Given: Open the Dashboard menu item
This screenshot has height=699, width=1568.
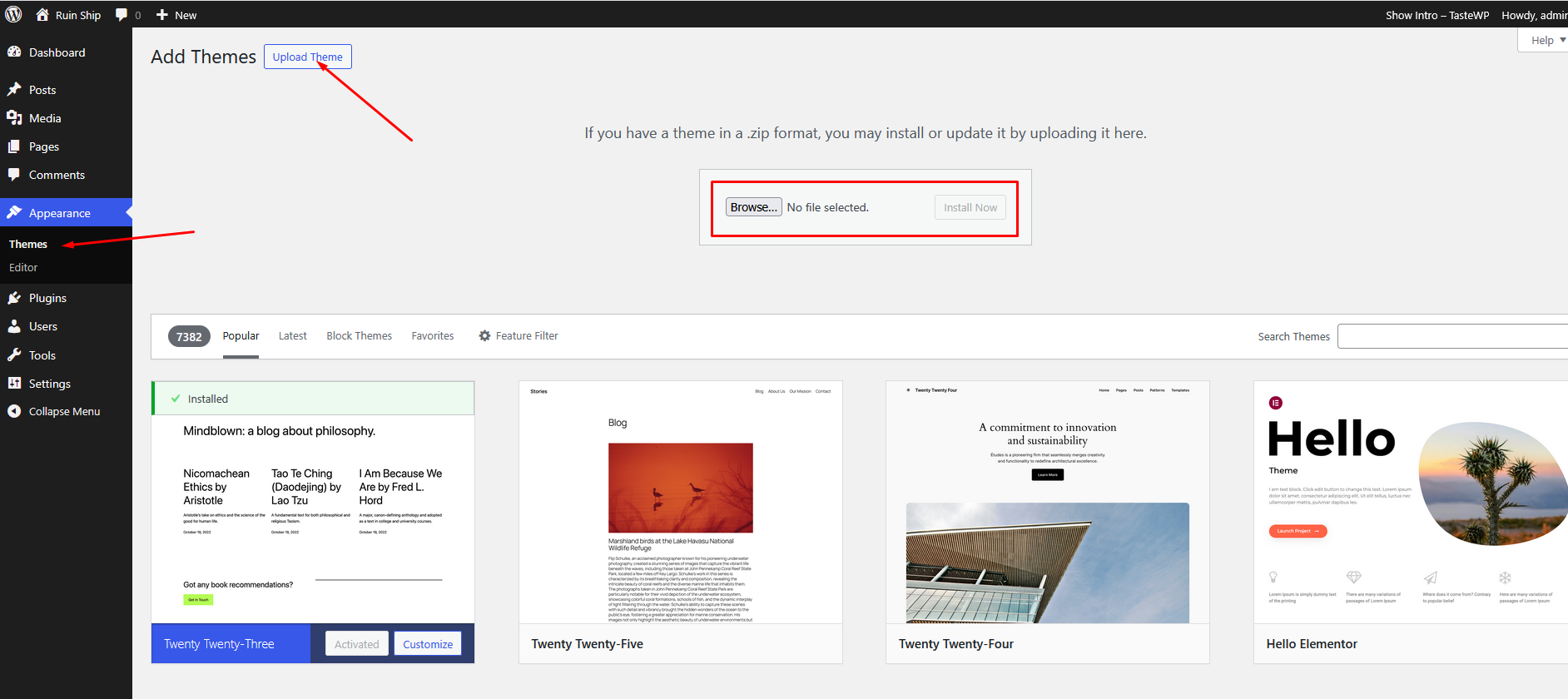Looking at the screenshot, I should (66, 52).
